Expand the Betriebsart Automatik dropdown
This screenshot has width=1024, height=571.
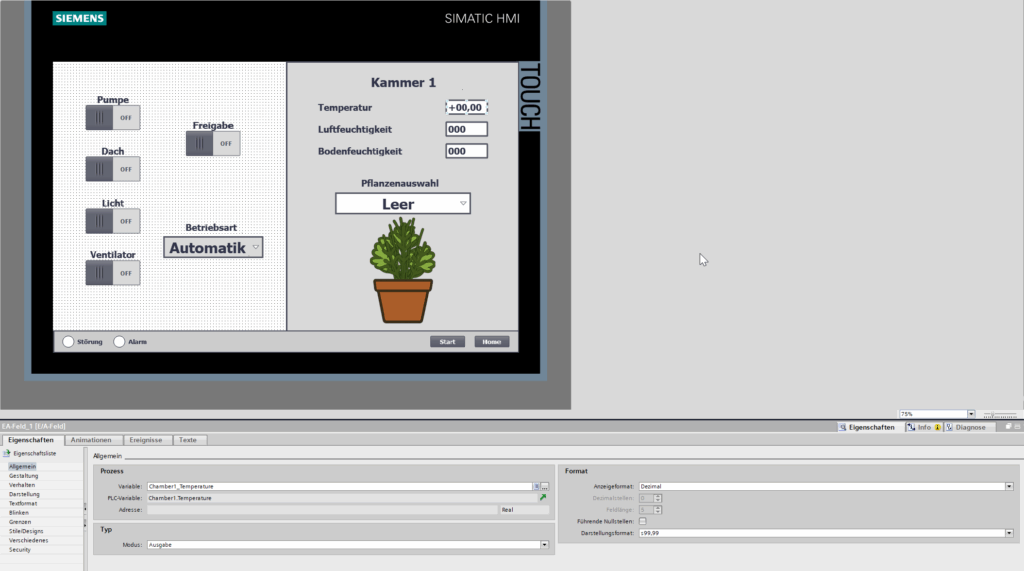213,247
